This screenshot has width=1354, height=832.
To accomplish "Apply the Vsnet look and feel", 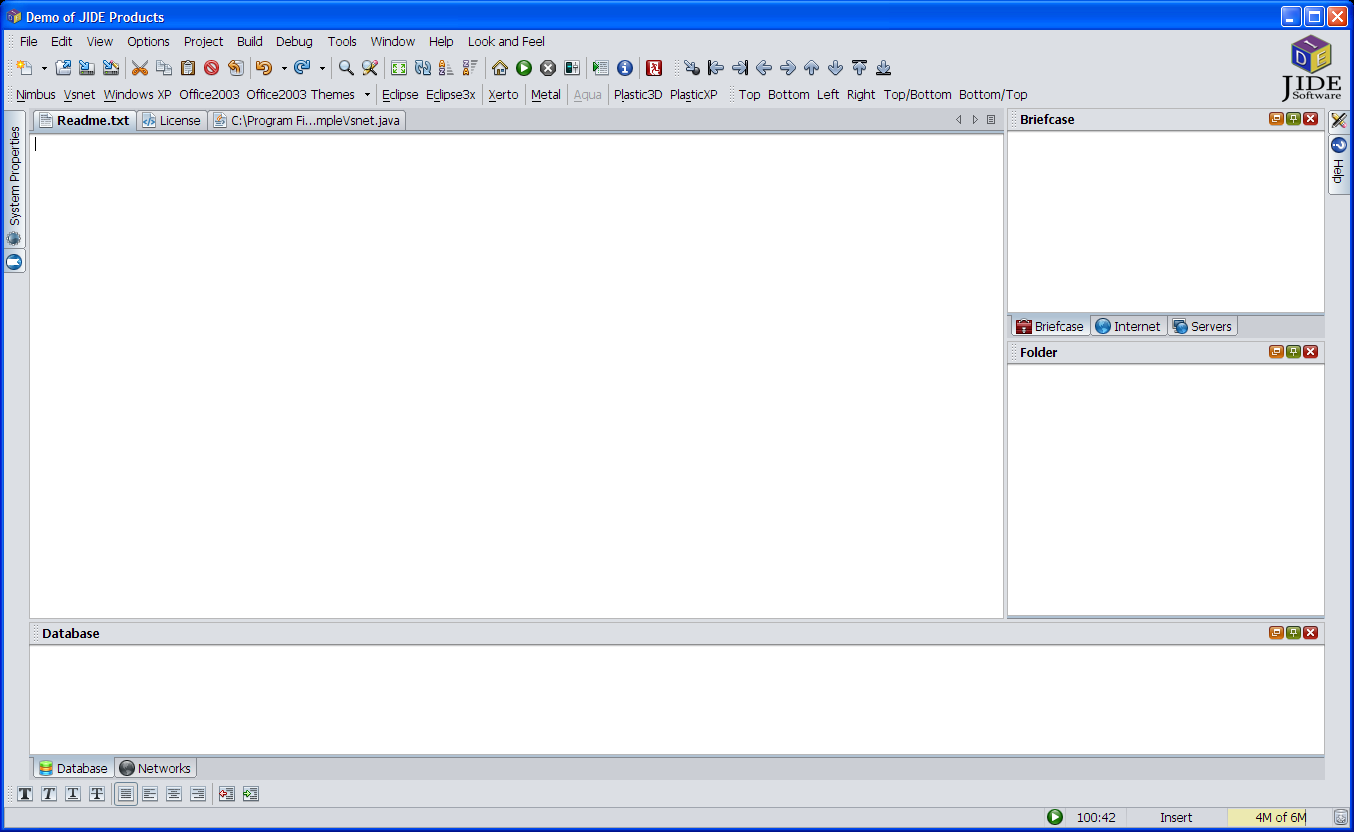I will click(80, 95).
